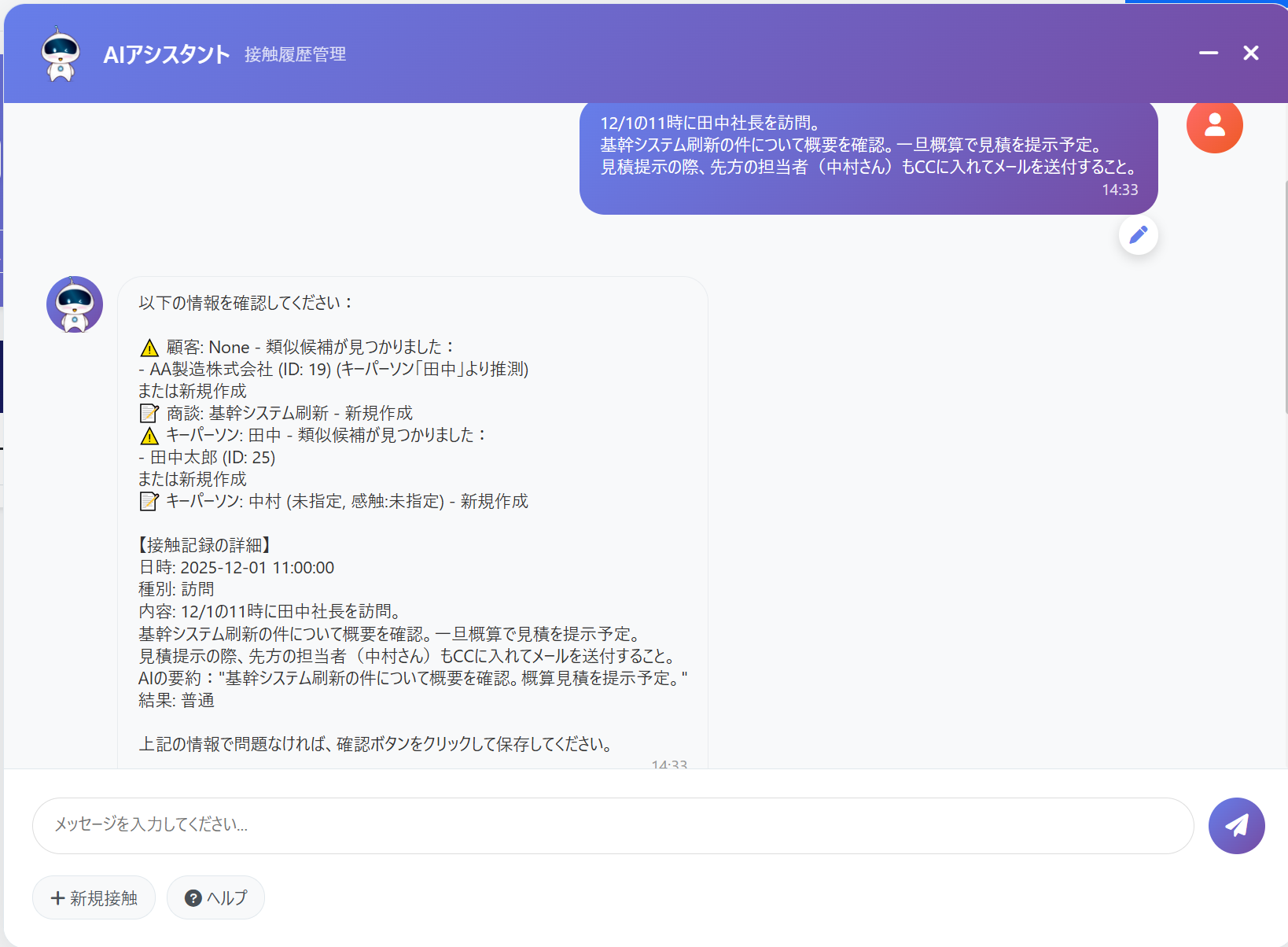Image resolution: width=1288 pixels, height=947 pixels.
Task: Select the 田中太郎 (ID: 25) candidate line
Action: [x=207, y=457]
